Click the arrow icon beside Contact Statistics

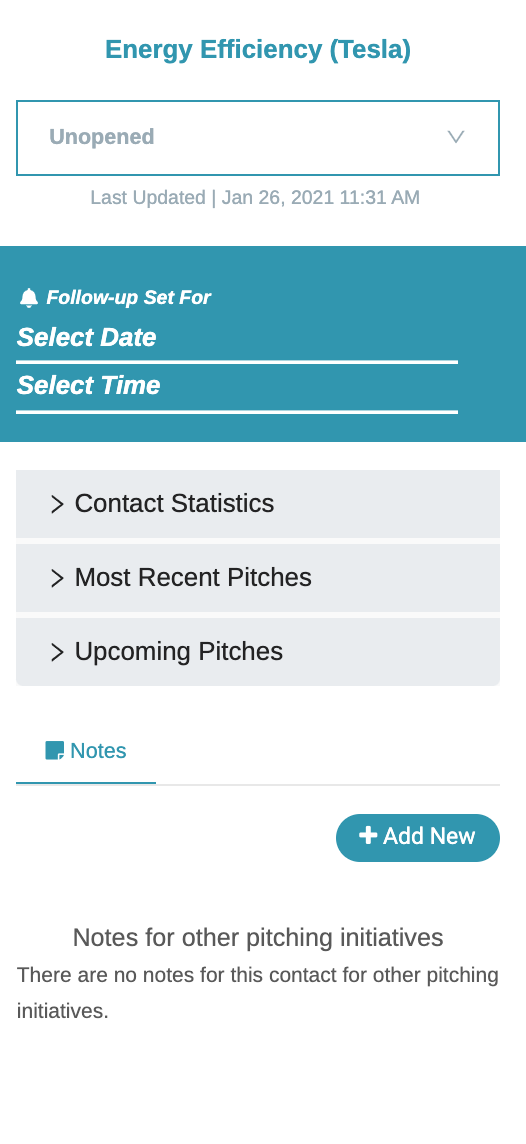(x=57, y=504)
